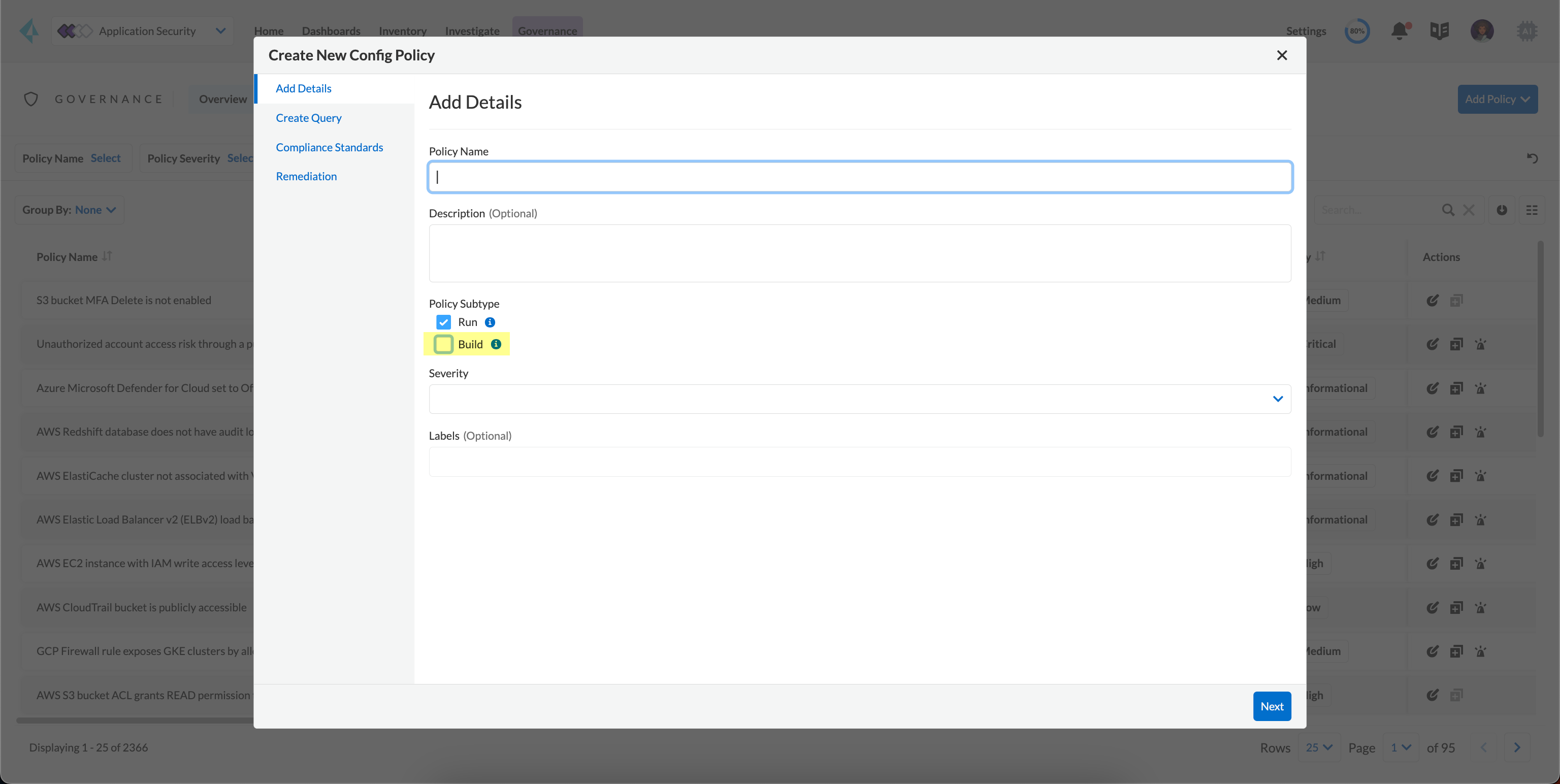Proceed with the Next button
Viewport: 1560px width, 784px height.
[x=1272, y=706]
